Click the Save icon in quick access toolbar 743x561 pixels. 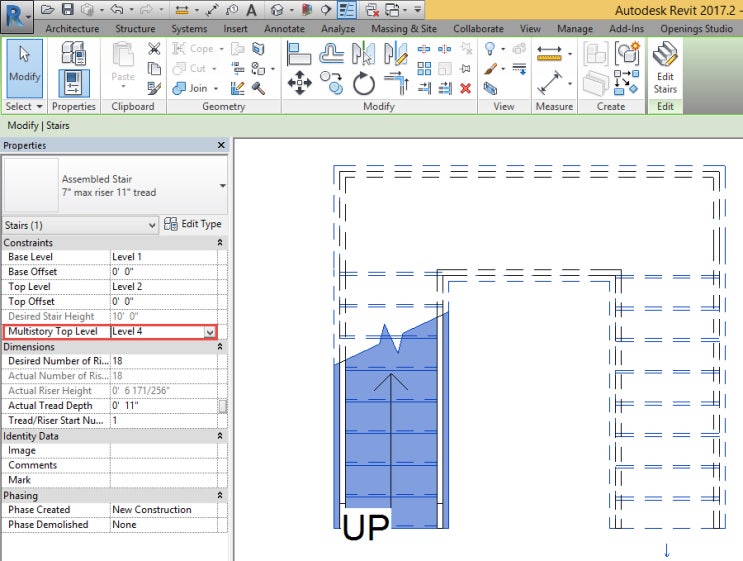pos(68,9)
